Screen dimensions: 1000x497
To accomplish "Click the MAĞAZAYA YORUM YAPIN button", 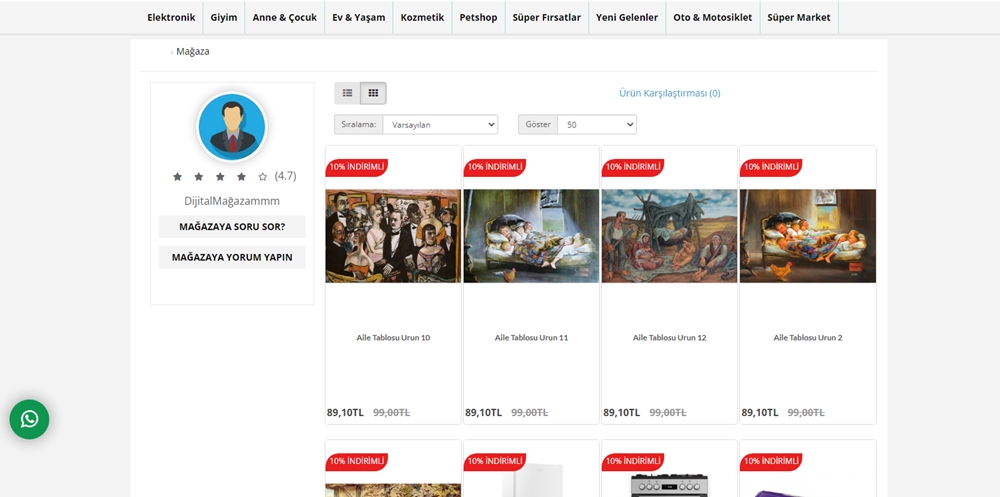I will [232, 257].
